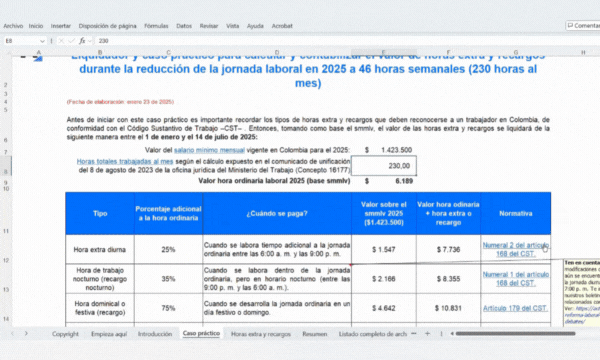600x360 pixels.
Task: Switch to the Empieza aquí sheet tab
Action: point(109,334)
